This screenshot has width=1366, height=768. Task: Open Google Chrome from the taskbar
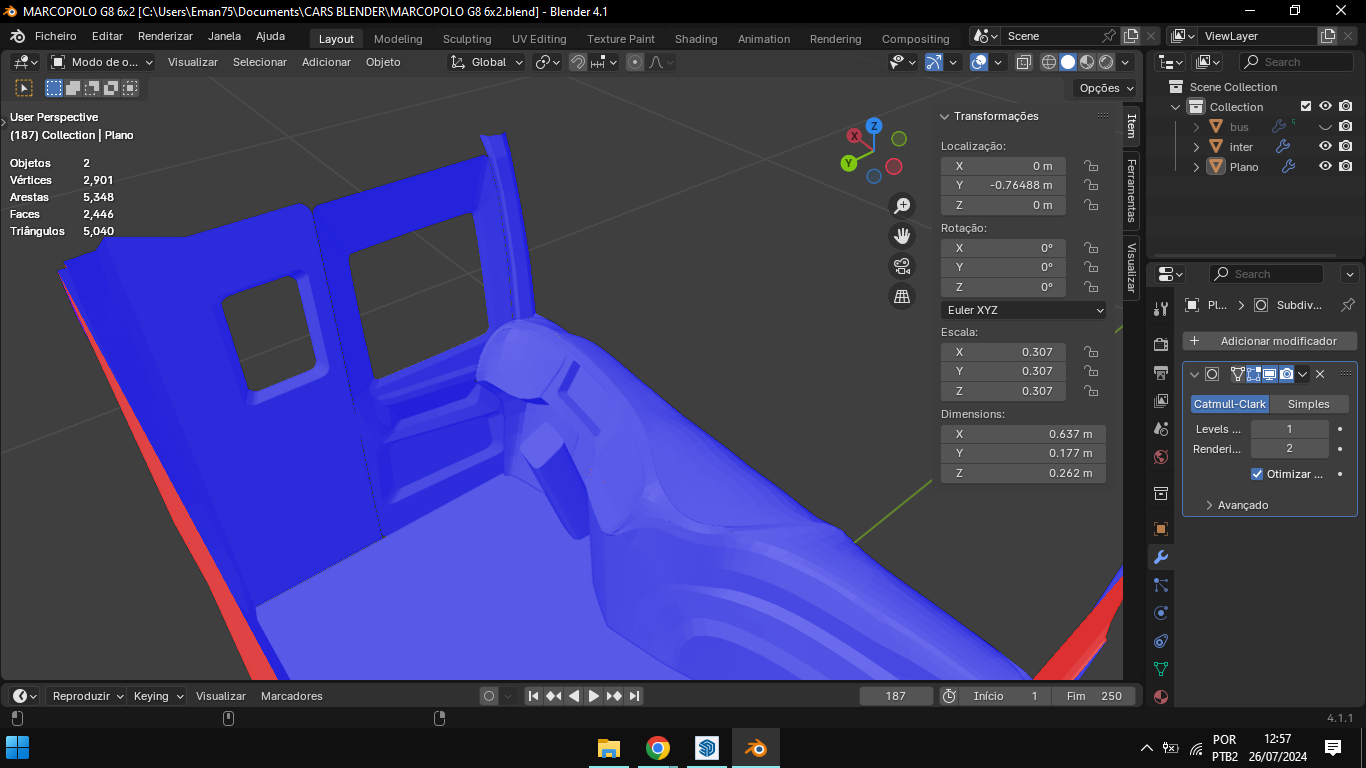657,748
